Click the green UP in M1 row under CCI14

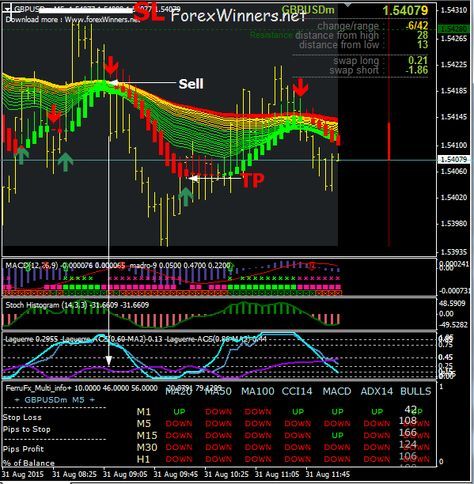click(x=298, y=412)
